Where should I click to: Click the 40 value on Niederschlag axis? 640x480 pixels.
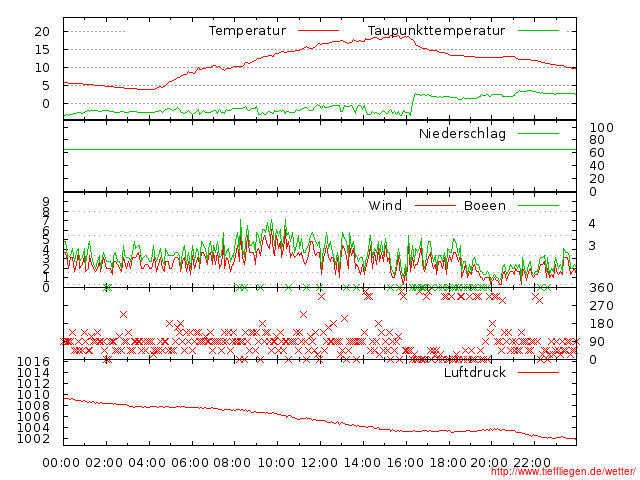597,166
